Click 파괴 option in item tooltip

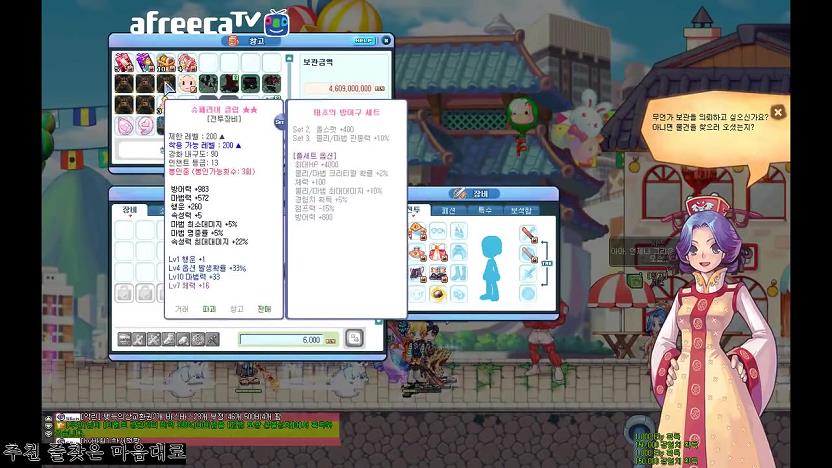(209, 309)
